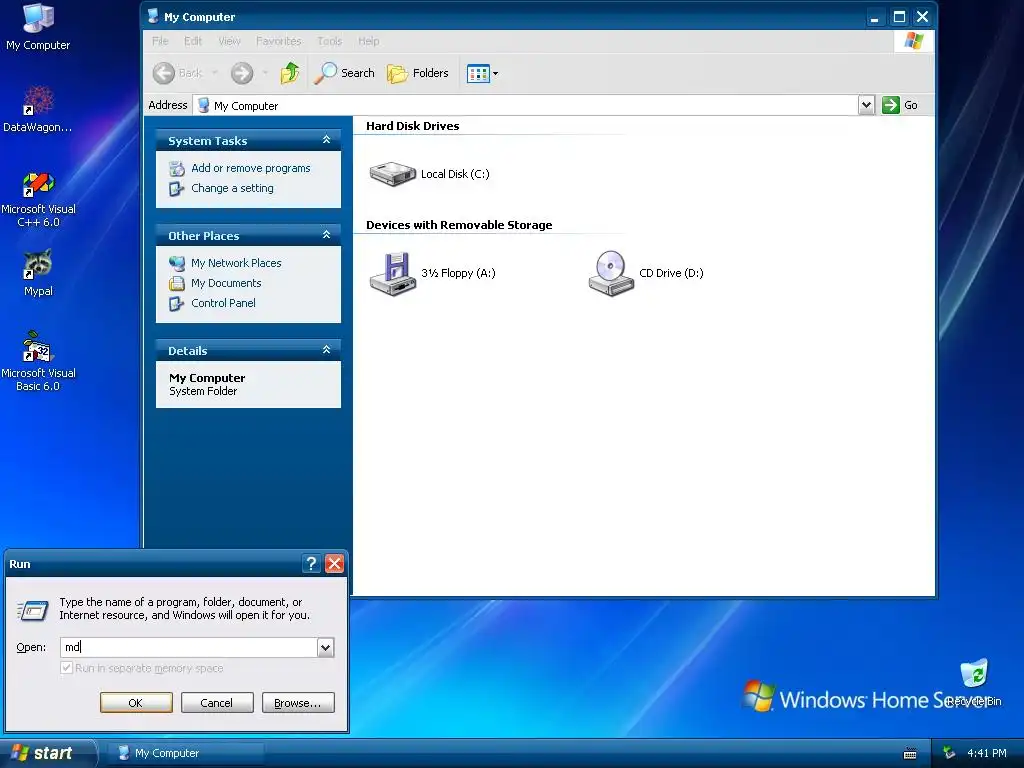Collapse the Details panel
The height and width of the screenshot is (768, 1024).
[327, 350]
